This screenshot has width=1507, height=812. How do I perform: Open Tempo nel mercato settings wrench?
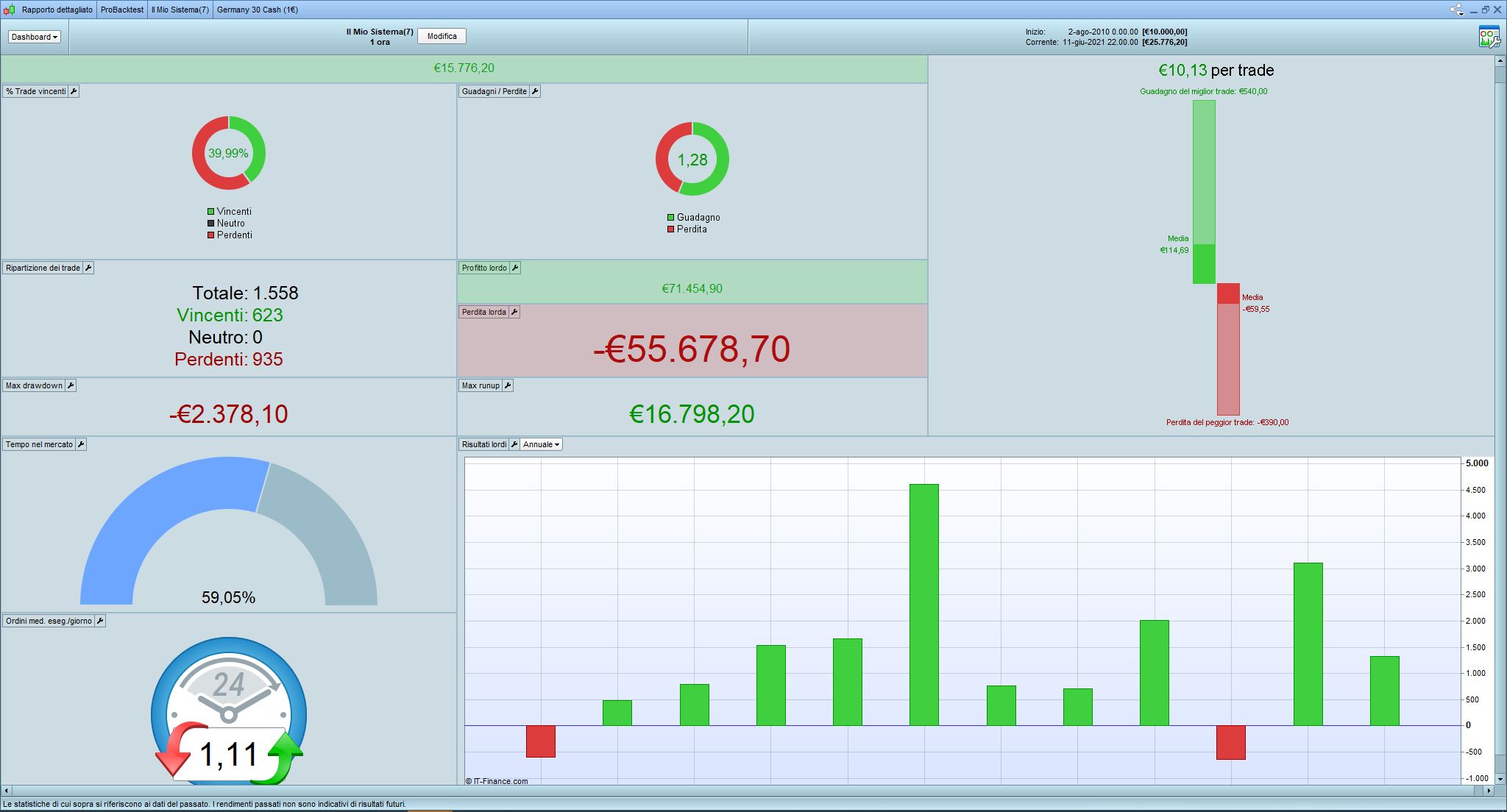[x=81, y=444]
